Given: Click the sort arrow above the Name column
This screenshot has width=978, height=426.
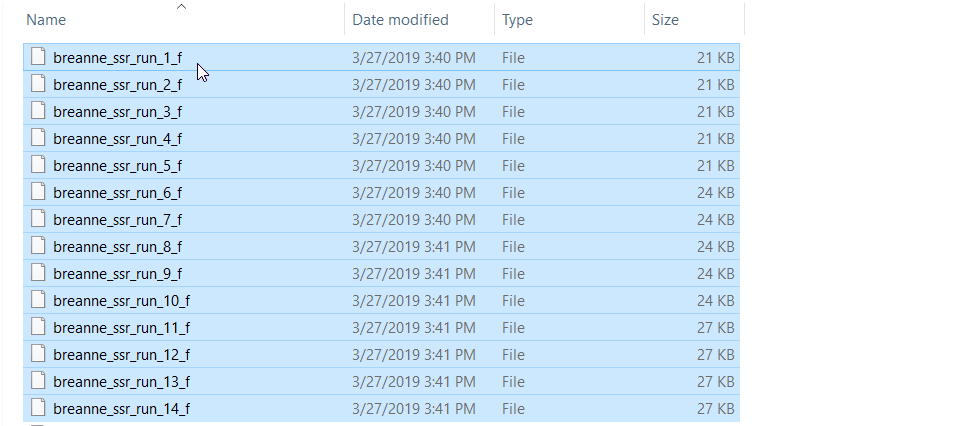Looking at the screenshot, I should coord(182,7).
